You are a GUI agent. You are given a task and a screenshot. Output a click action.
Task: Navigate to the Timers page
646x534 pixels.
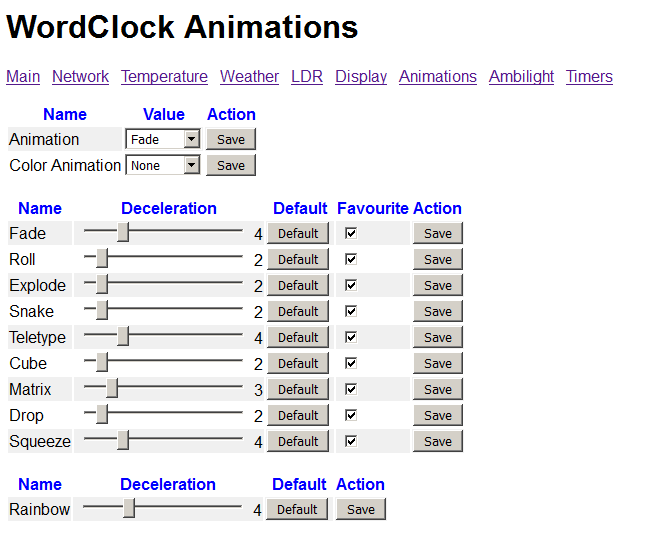(589, 76)
